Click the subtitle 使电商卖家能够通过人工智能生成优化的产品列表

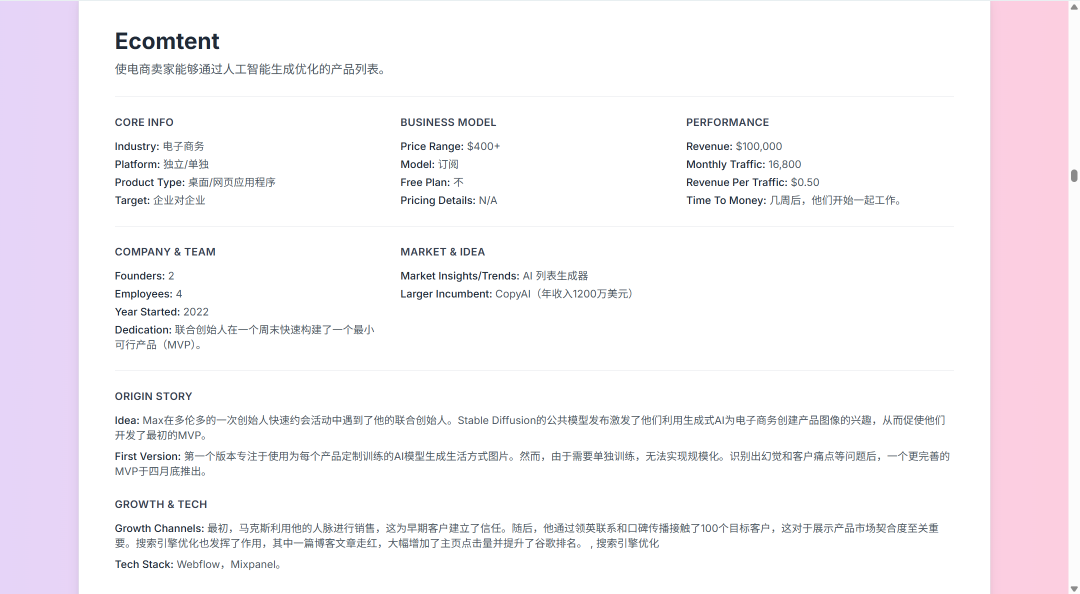point(250,69)
